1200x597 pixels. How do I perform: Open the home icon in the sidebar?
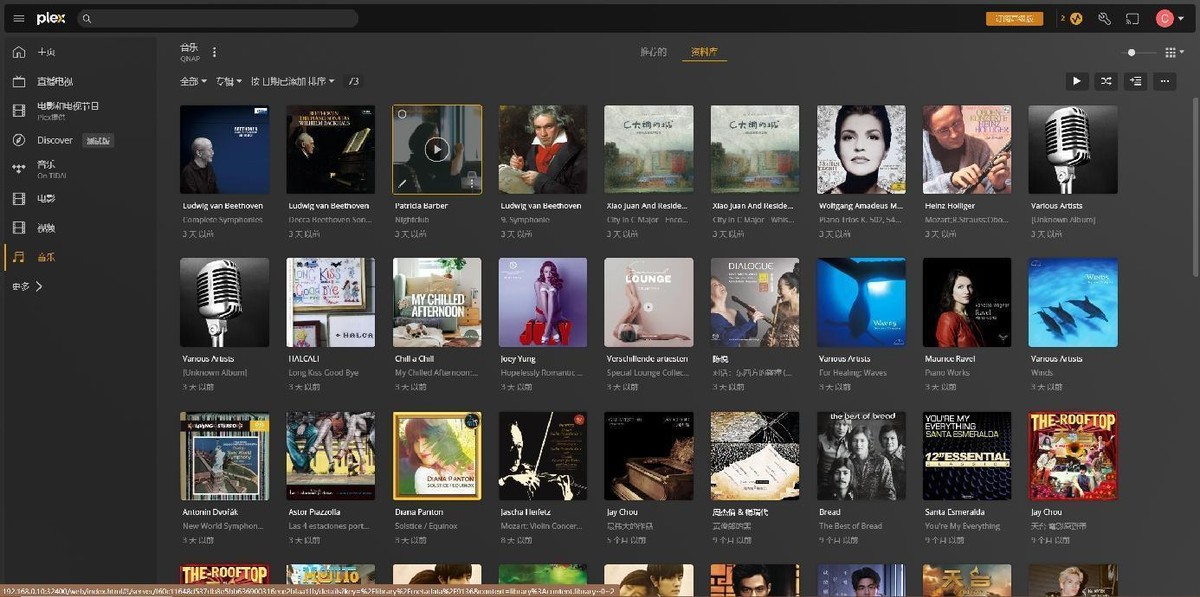click(18, 52)
